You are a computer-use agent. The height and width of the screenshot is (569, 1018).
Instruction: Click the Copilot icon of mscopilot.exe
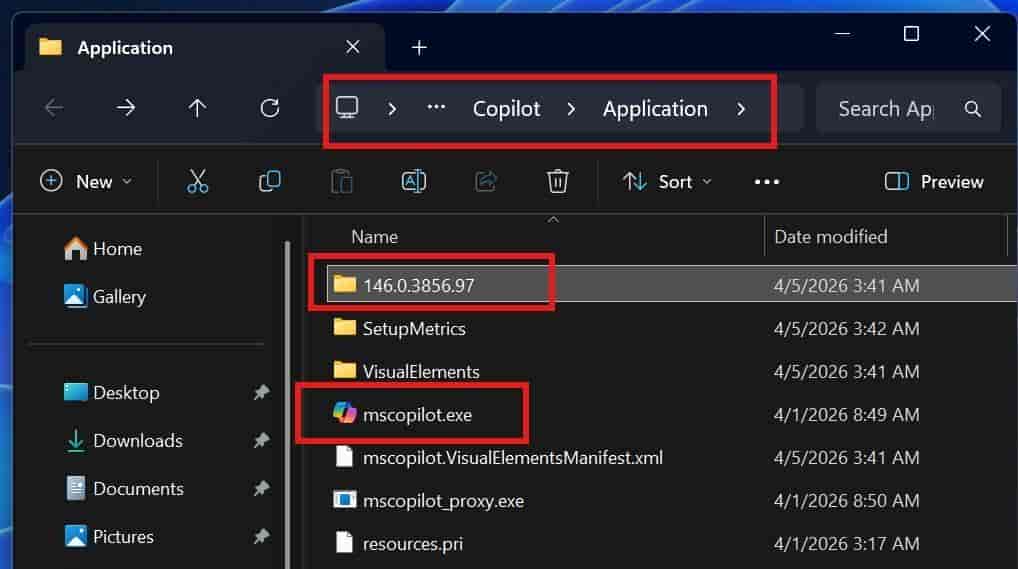[345, 412]
